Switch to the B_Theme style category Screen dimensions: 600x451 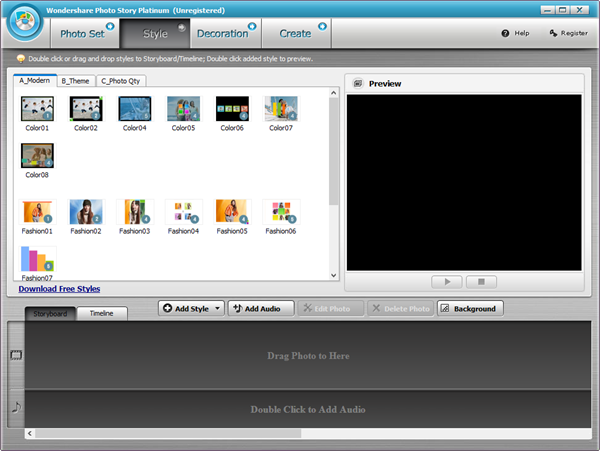click(x=75, y=81)
